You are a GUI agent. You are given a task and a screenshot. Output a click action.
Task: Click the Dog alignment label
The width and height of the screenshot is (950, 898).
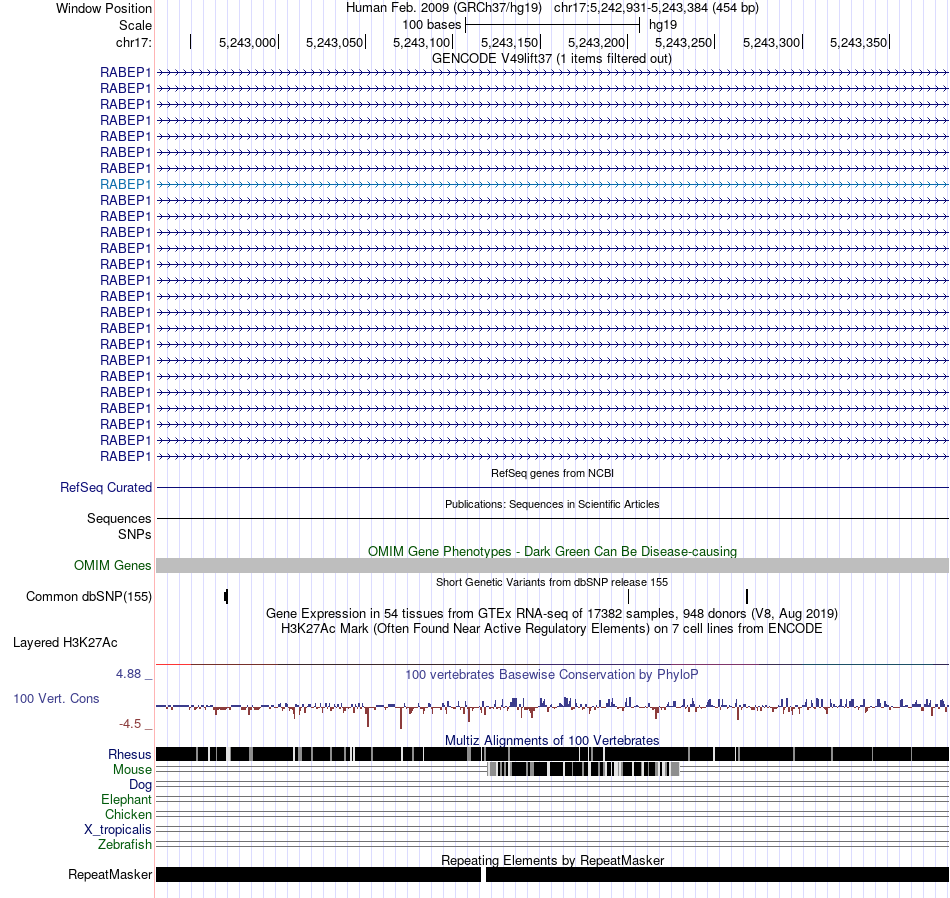coord(140,785)
